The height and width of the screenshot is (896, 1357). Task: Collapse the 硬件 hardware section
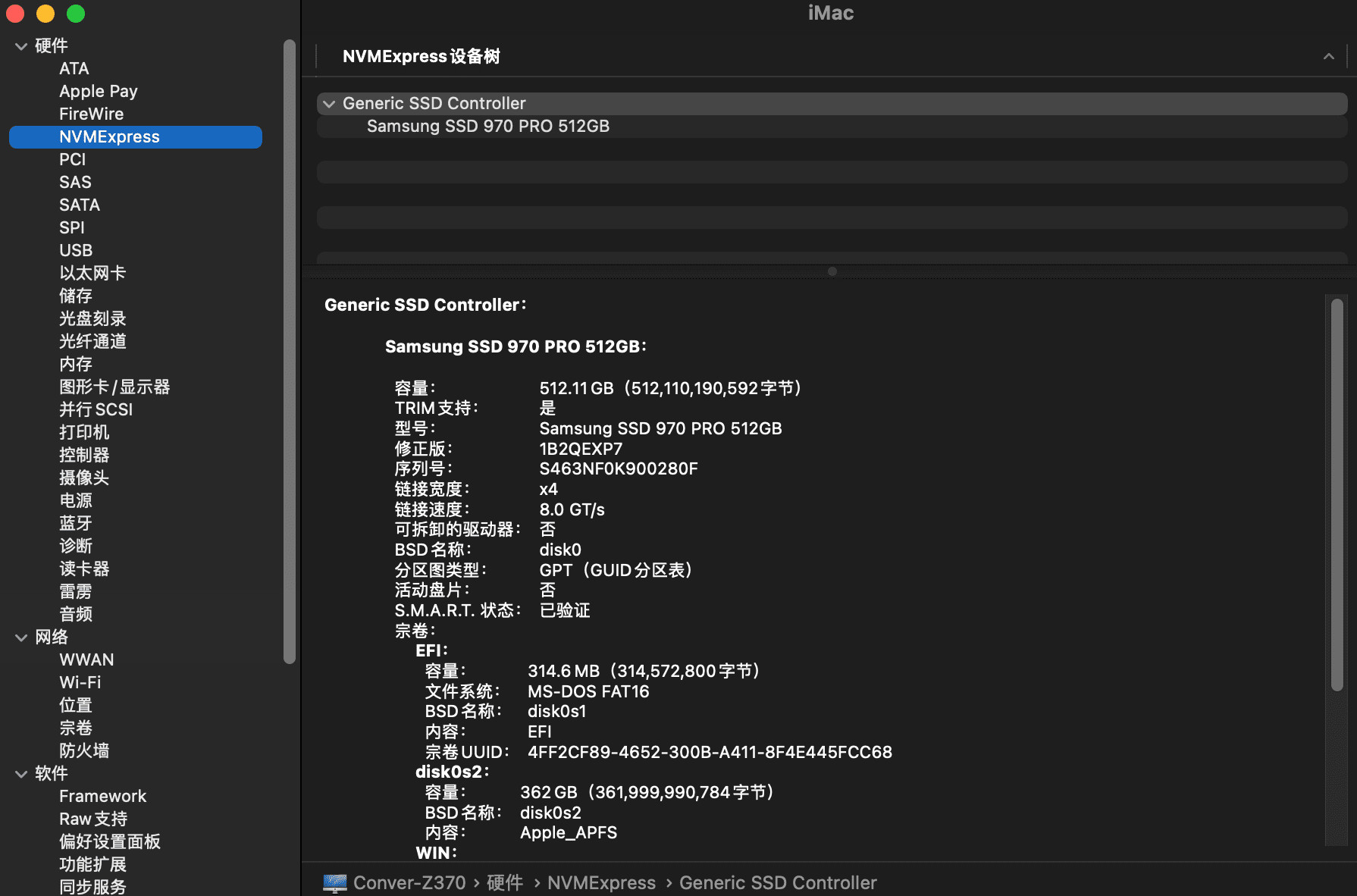coord(21,46)
